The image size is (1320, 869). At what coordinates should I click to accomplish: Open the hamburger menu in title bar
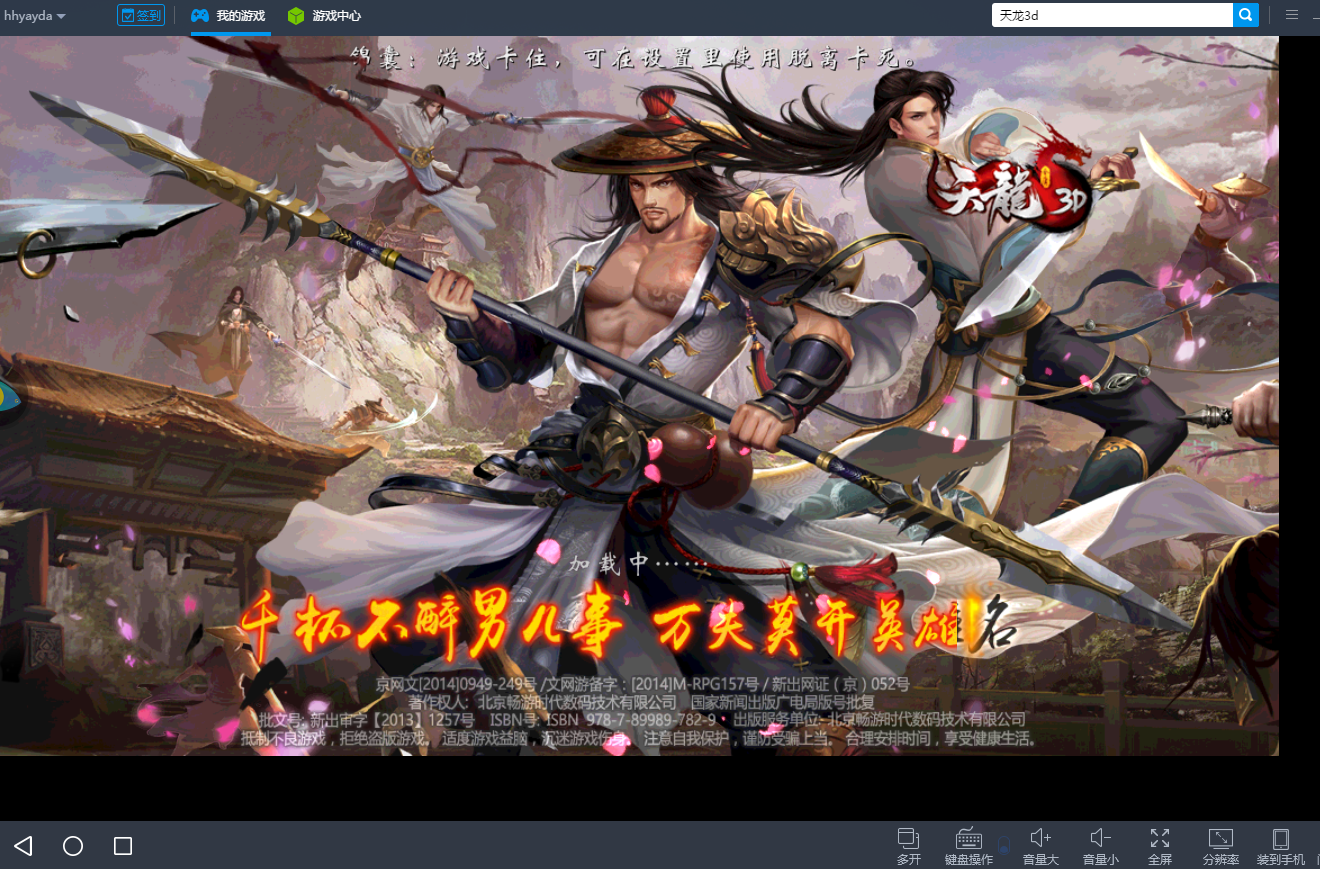[1292, 15]
